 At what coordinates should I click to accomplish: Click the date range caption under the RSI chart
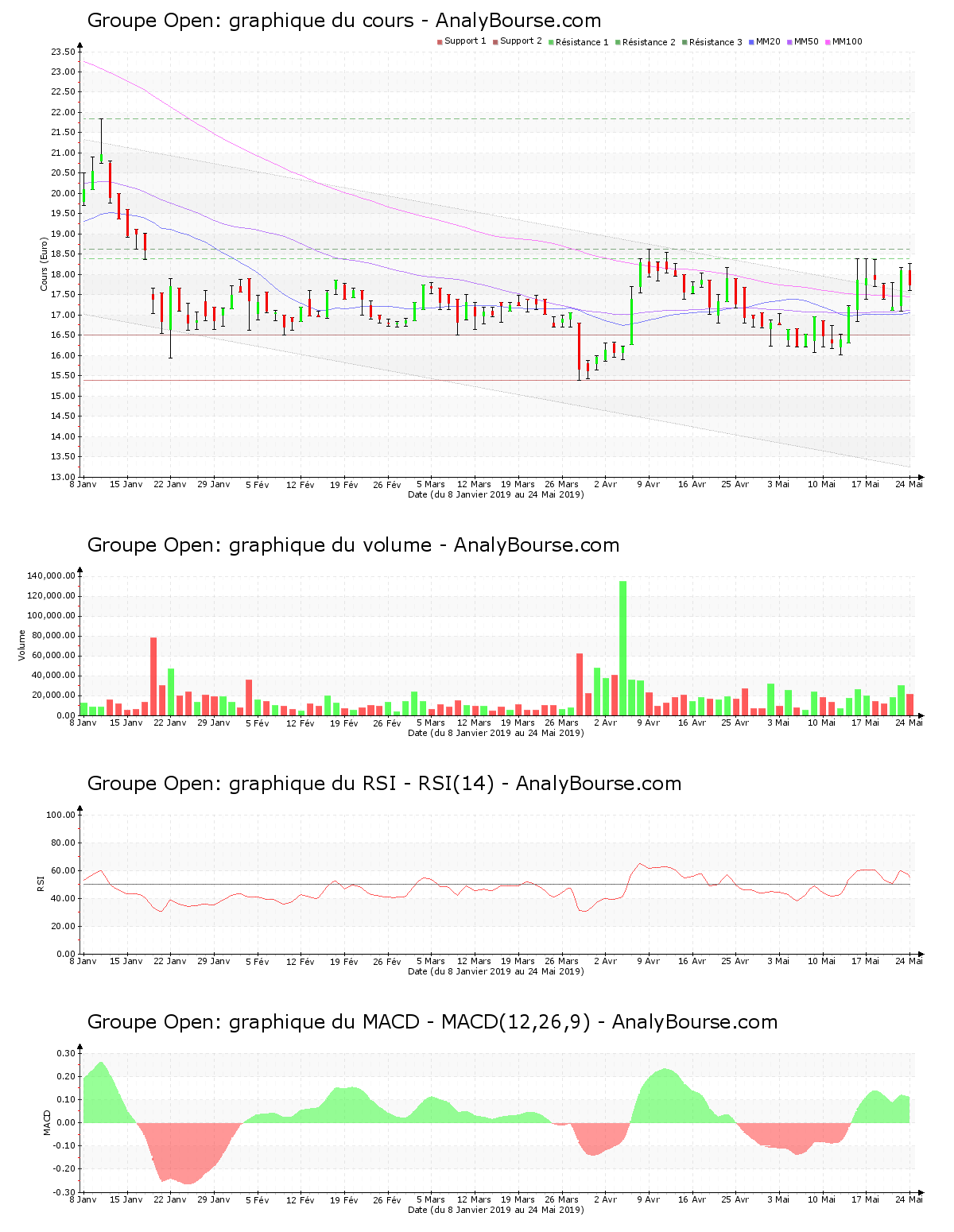496,971
